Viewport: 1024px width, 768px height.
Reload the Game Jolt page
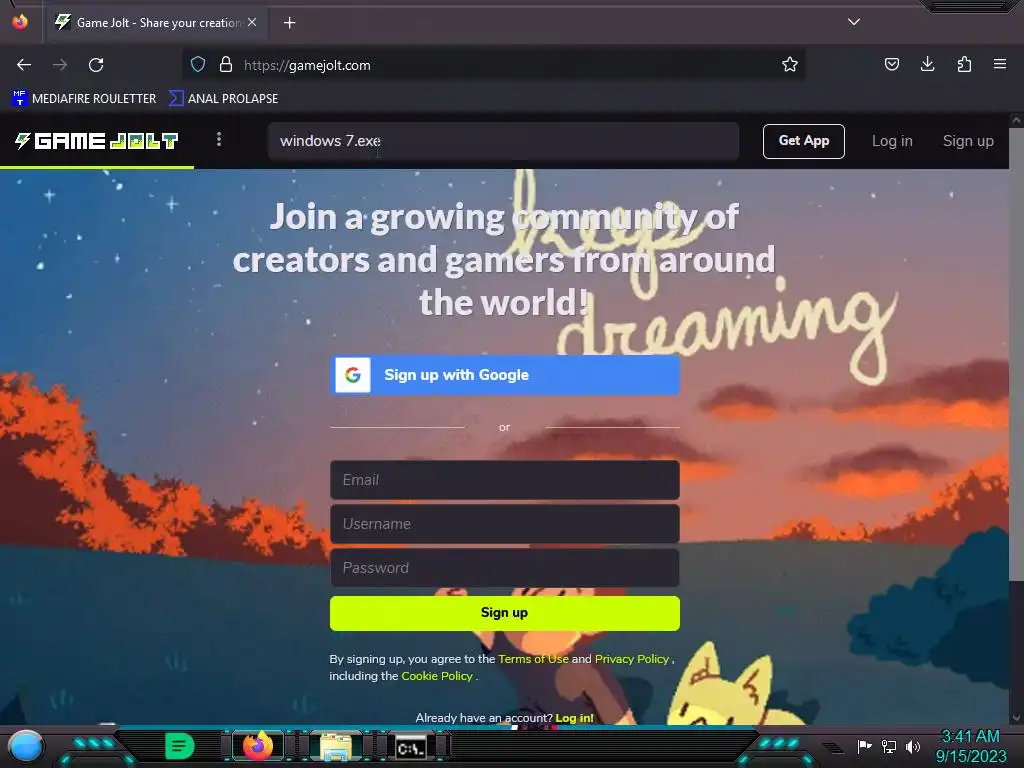(96, 65)
